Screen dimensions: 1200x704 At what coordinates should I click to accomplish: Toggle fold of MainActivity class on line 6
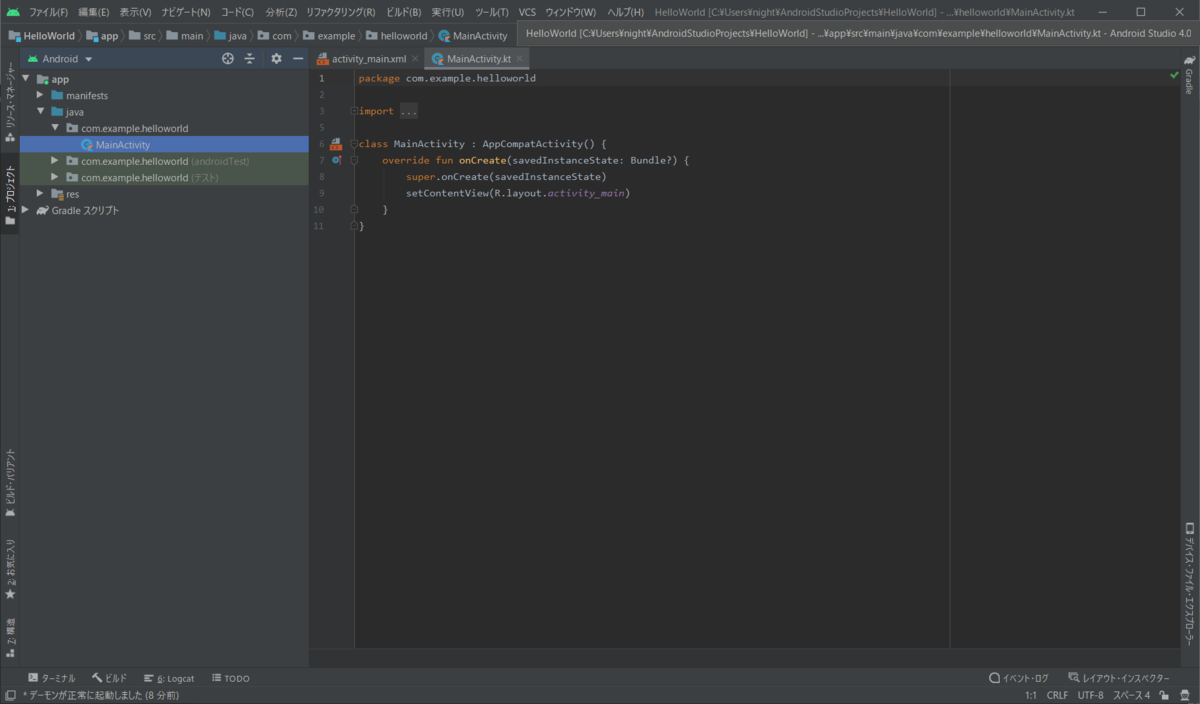[354, 144]
